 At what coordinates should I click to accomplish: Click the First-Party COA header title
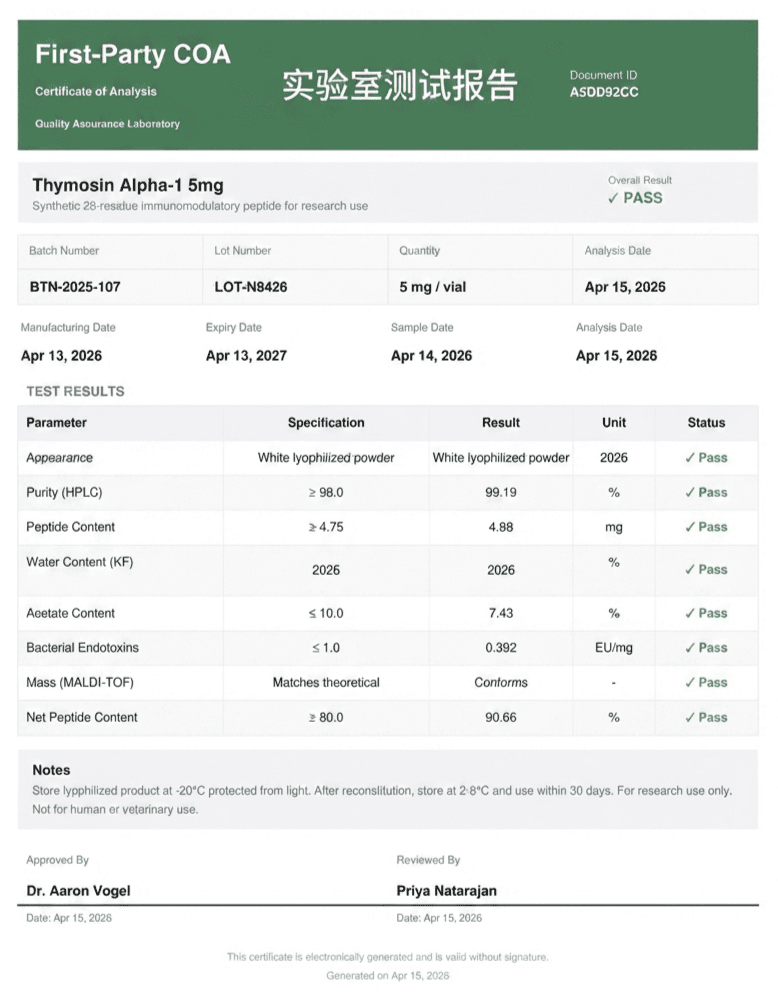(x=133, y=55)
